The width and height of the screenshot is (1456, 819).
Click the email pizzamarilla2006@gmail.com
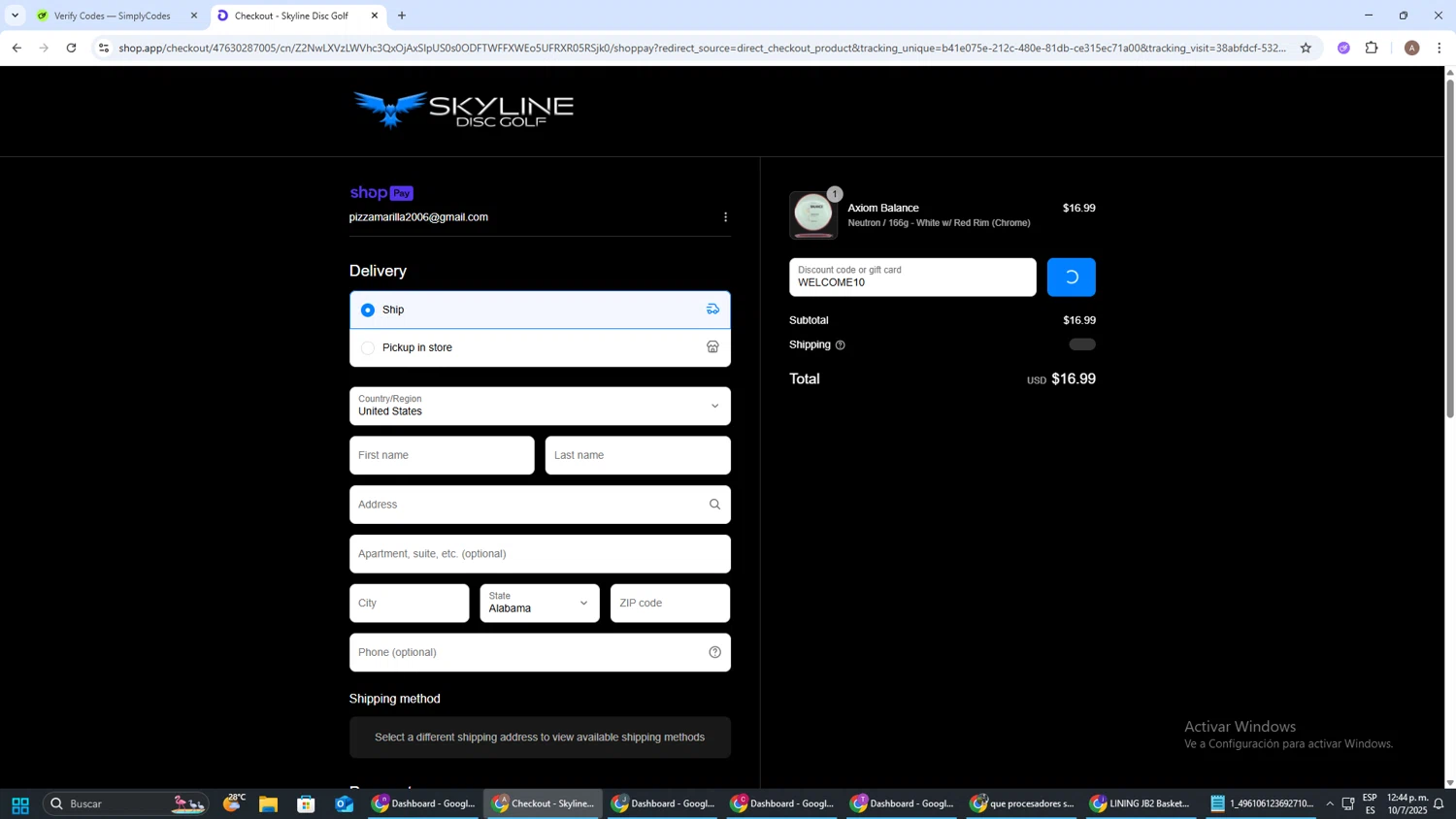pyautogui.click(x=418, y=217)
